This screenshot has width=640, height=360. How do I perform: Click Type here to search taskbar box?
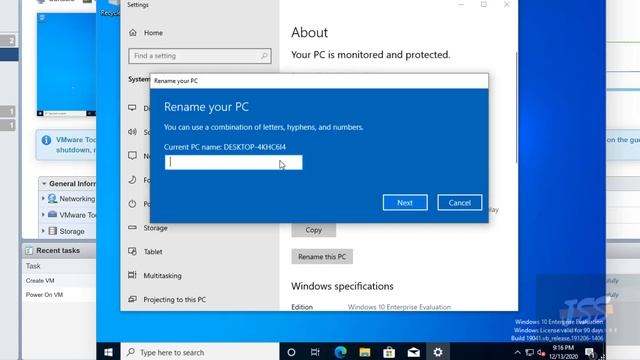pos(200,352)
